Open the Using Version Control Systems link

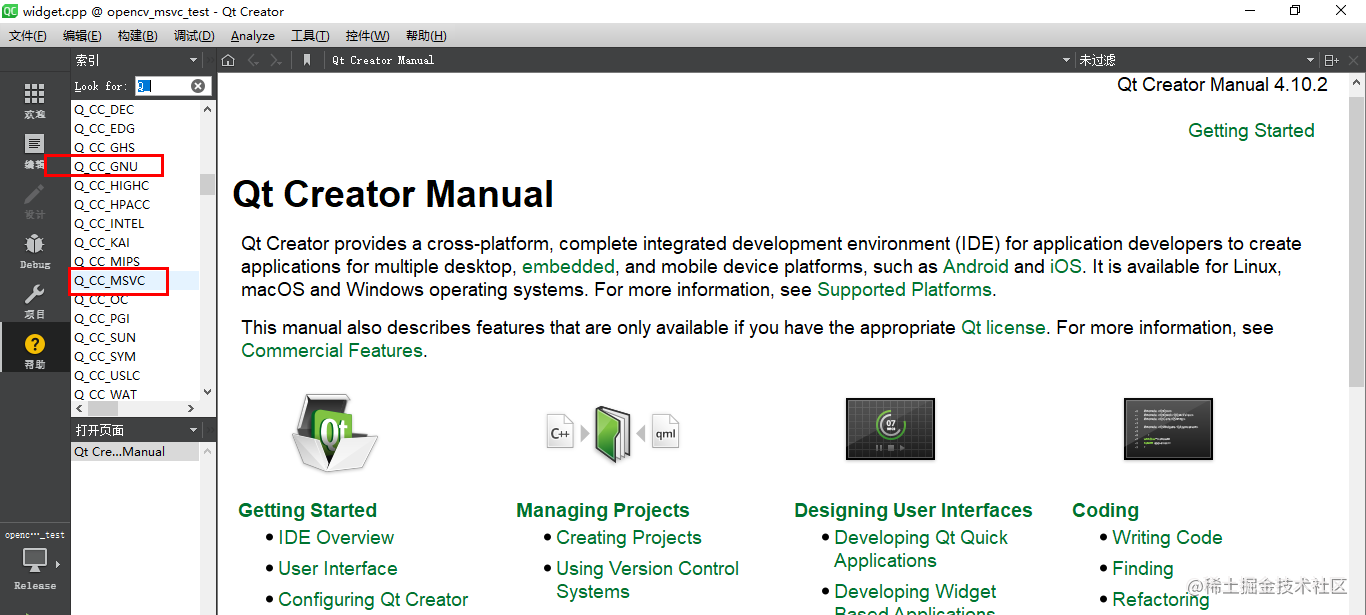[647, 580]
